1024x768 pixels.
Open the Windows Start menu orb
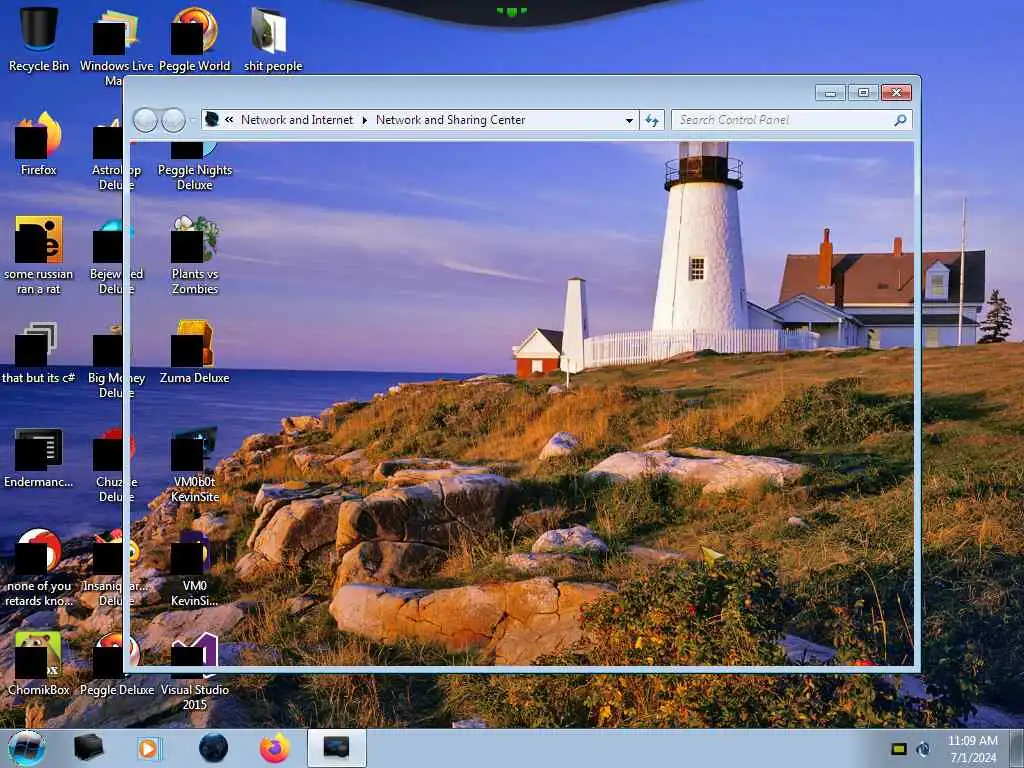tap(26, 748)
